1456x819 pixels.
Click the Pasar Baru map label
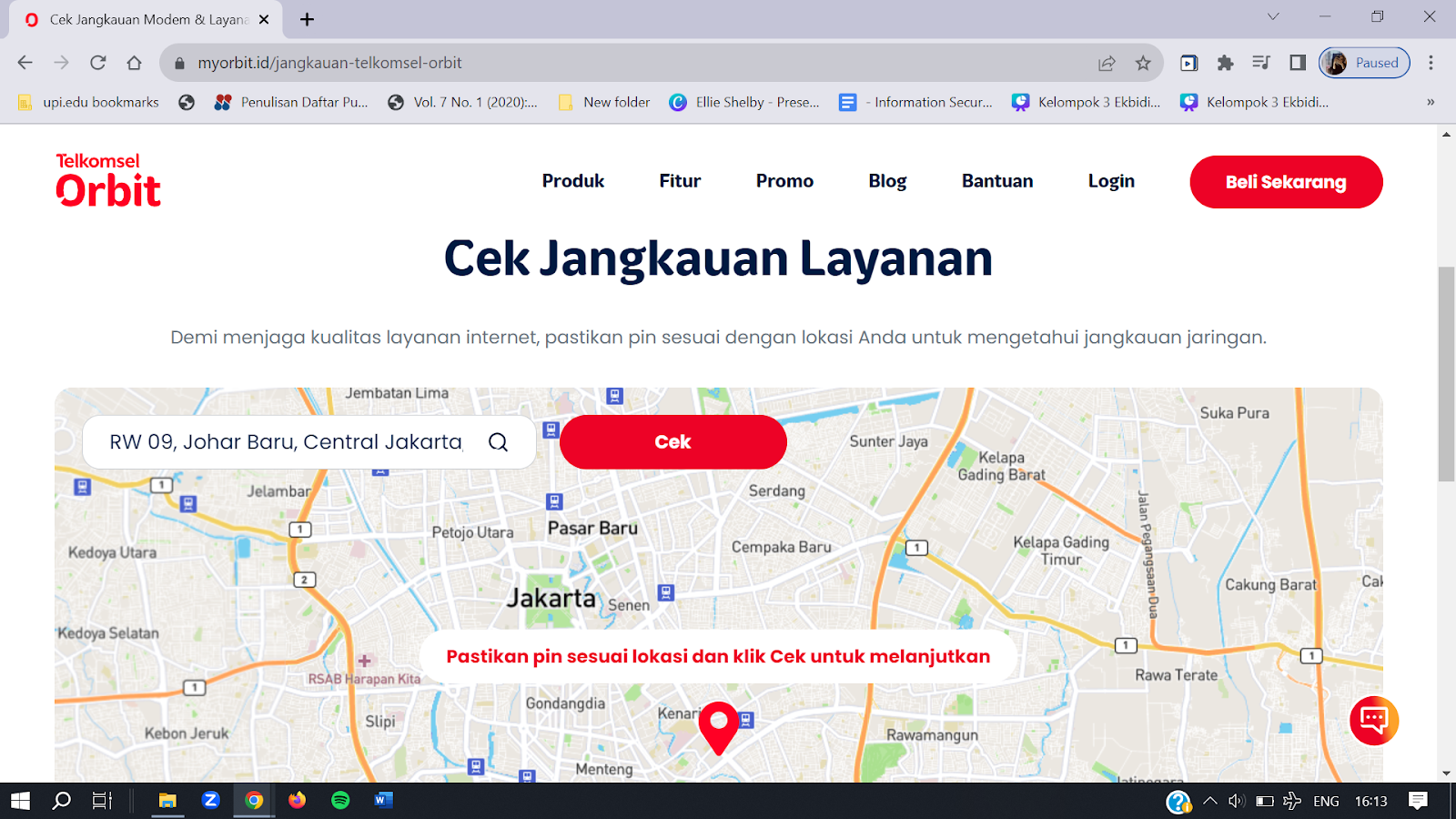592,528
